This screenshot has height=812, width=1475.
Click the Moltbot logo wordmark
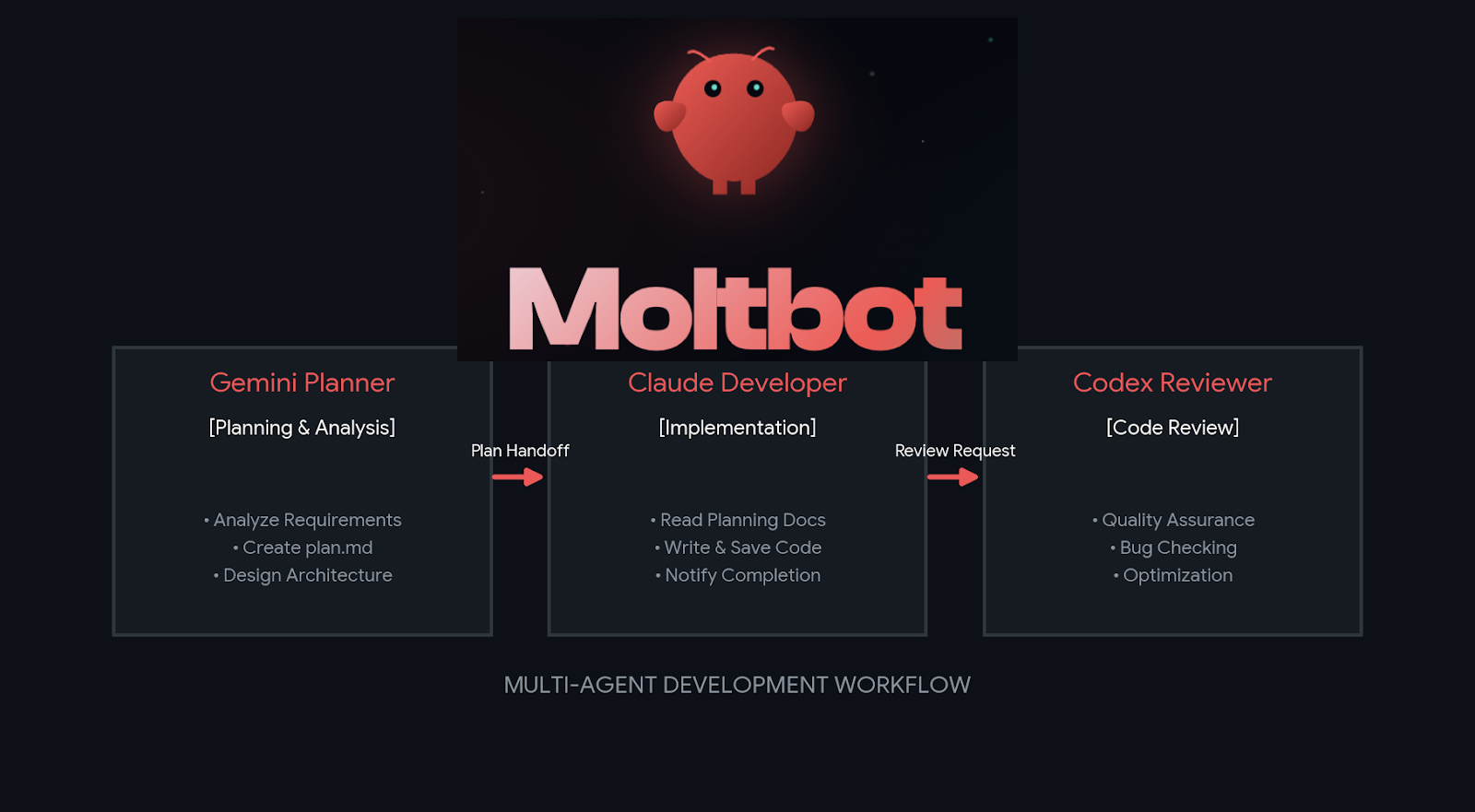736,309
